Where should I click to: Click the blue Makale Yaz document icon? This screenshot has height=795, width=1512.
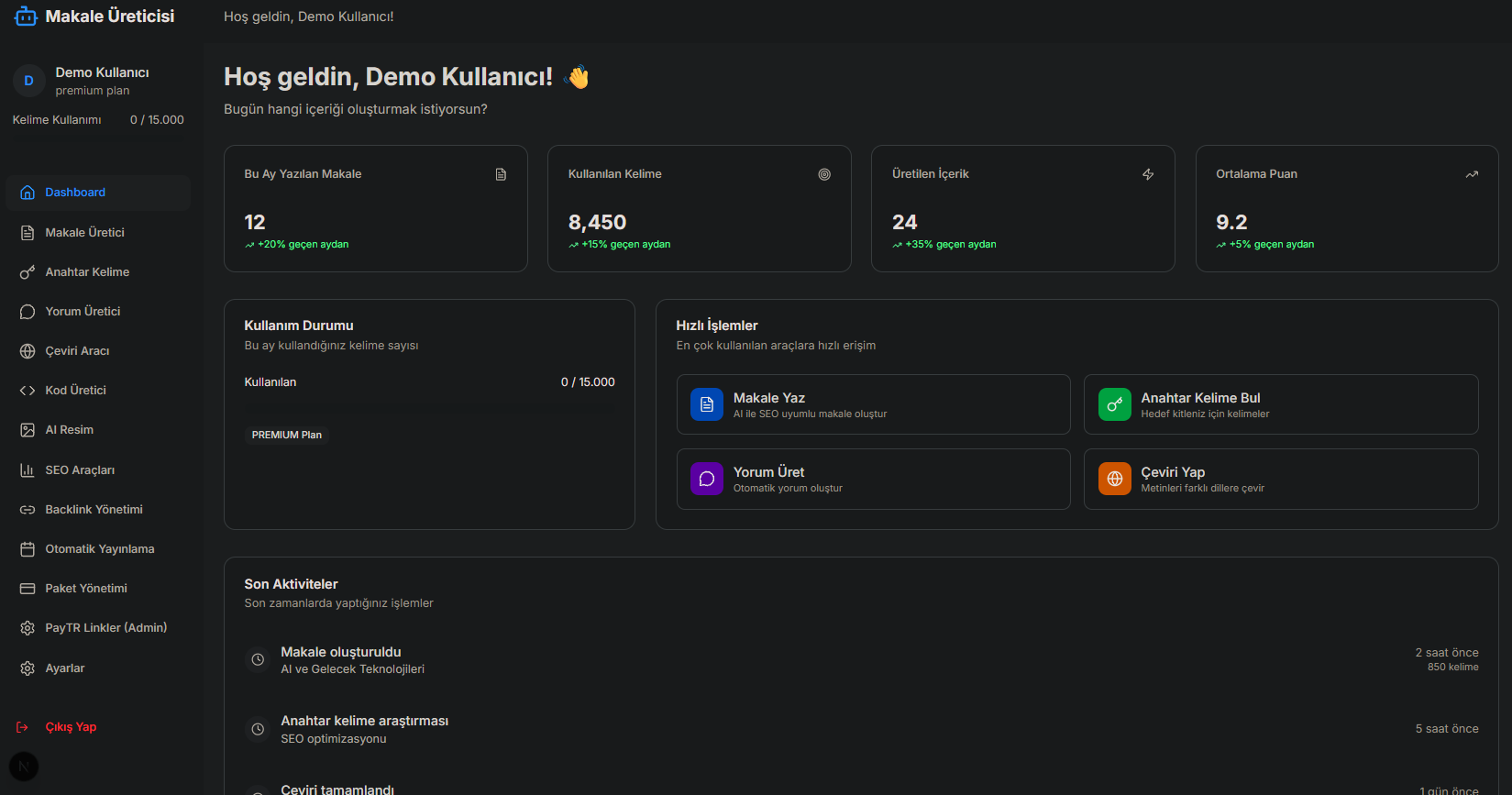pyautogui.click(x=707, y=404)
